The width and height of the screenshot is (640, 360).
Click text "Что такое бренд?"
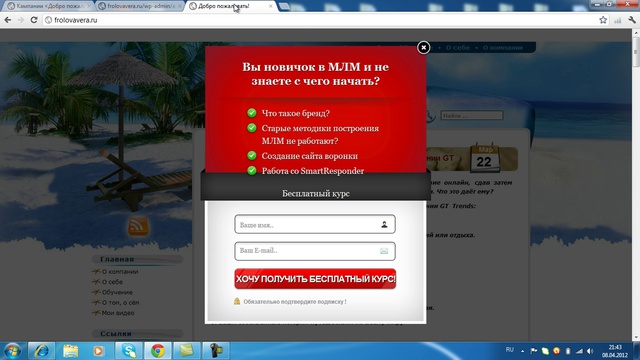pyautogui.click(x=296, y=113)
